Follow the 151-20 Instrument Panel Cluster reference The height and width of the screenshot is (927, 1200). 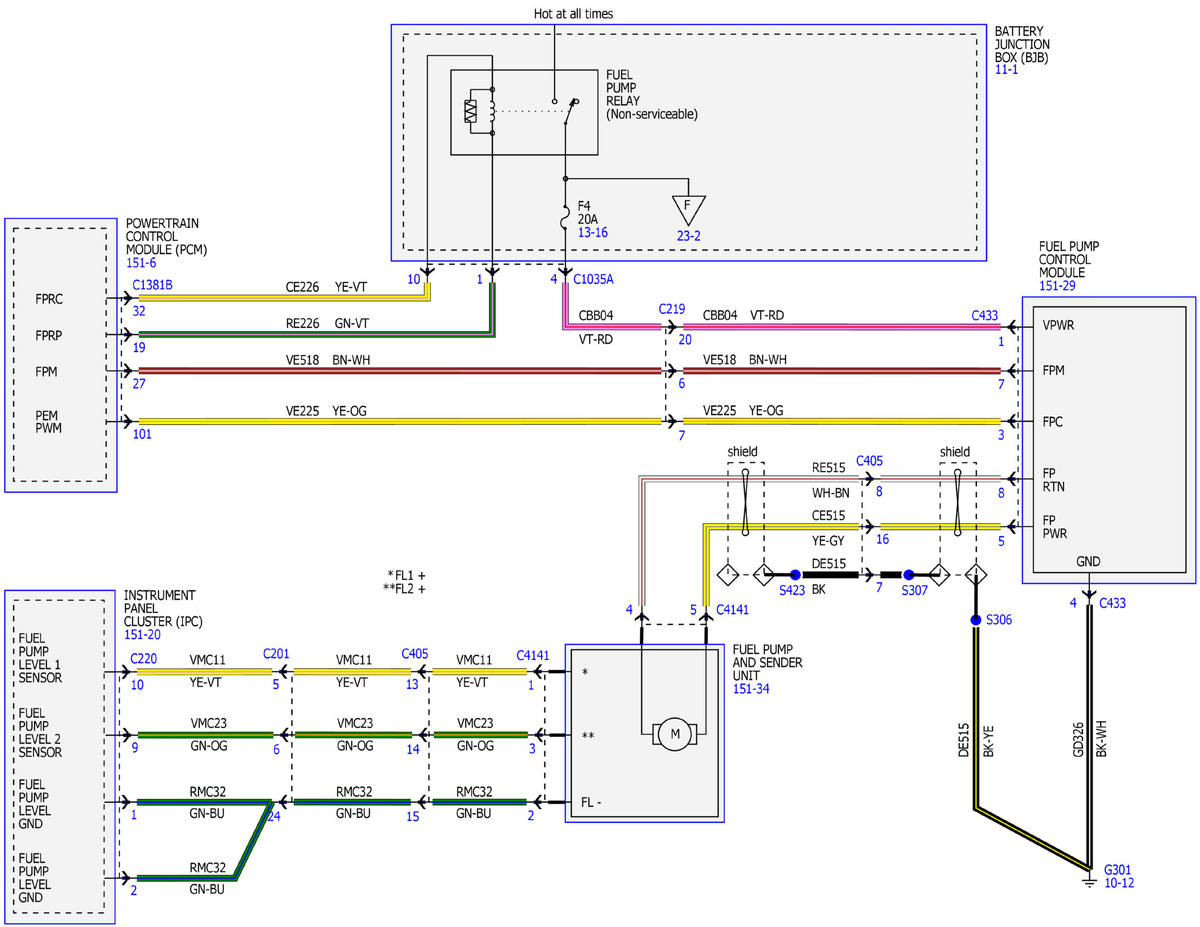[144, 635]
